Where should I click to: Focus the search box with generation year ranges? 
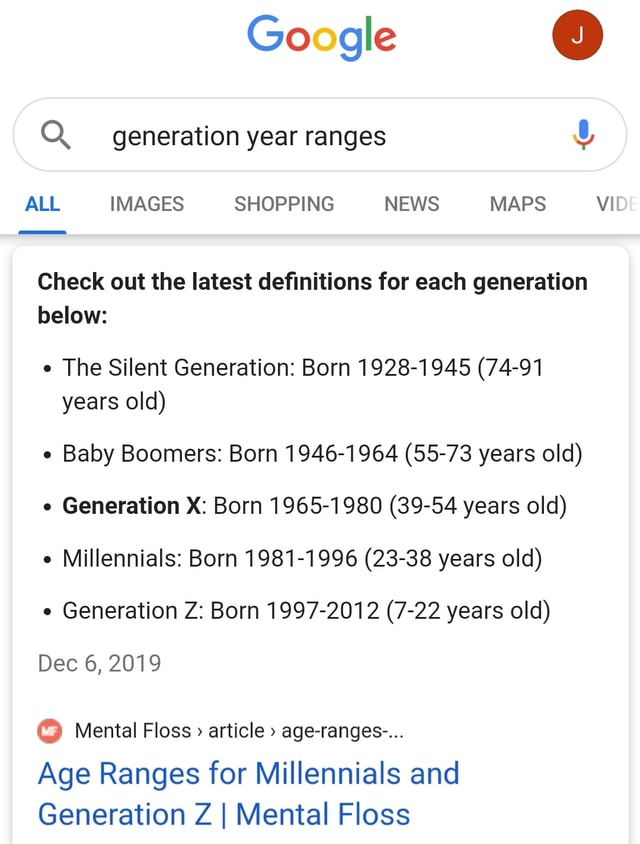pyautogui.click(x=320, y=135)
